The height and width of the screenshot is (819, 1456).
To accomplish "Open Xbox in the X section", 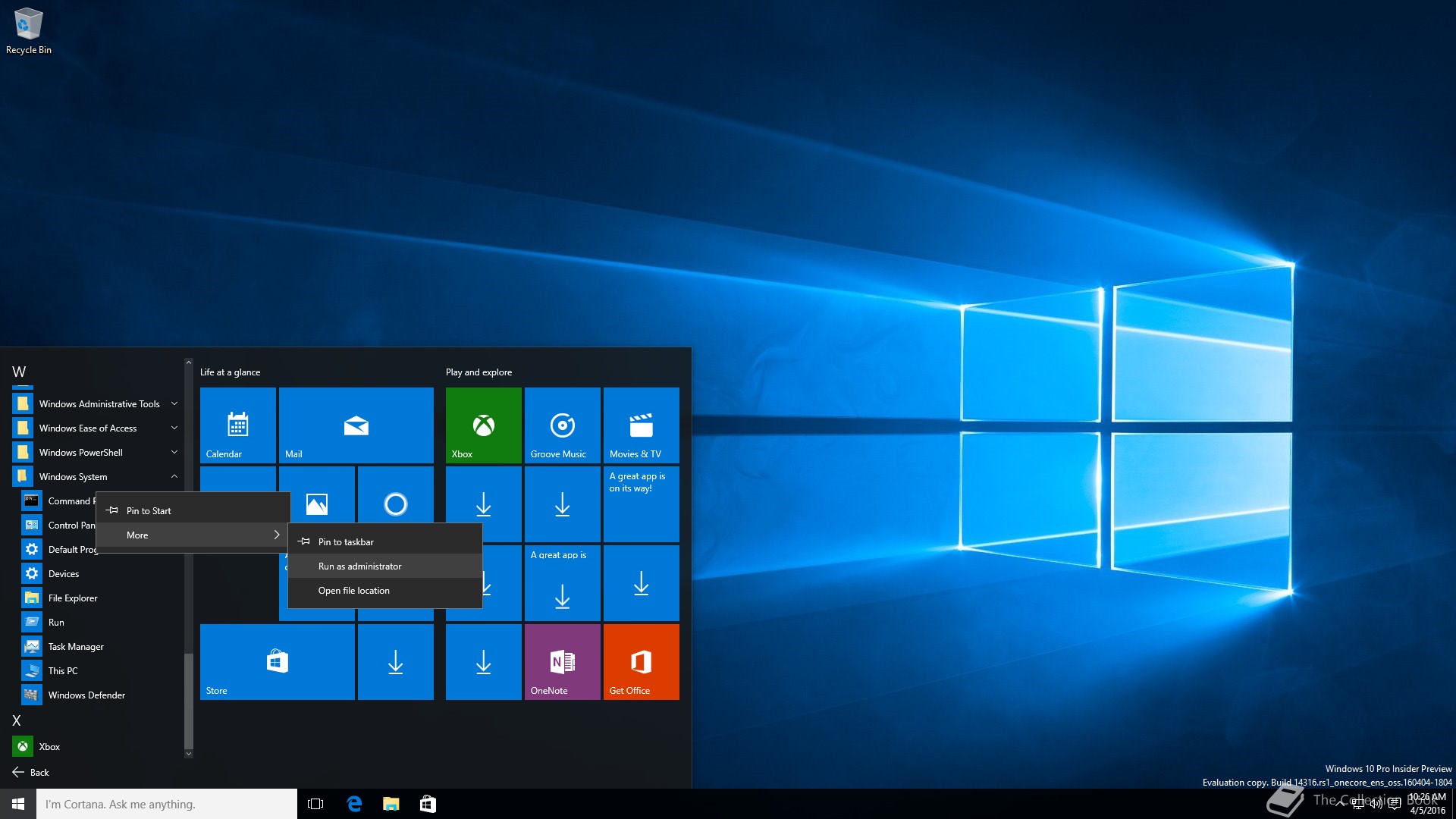I will click(x=99, y=747).
